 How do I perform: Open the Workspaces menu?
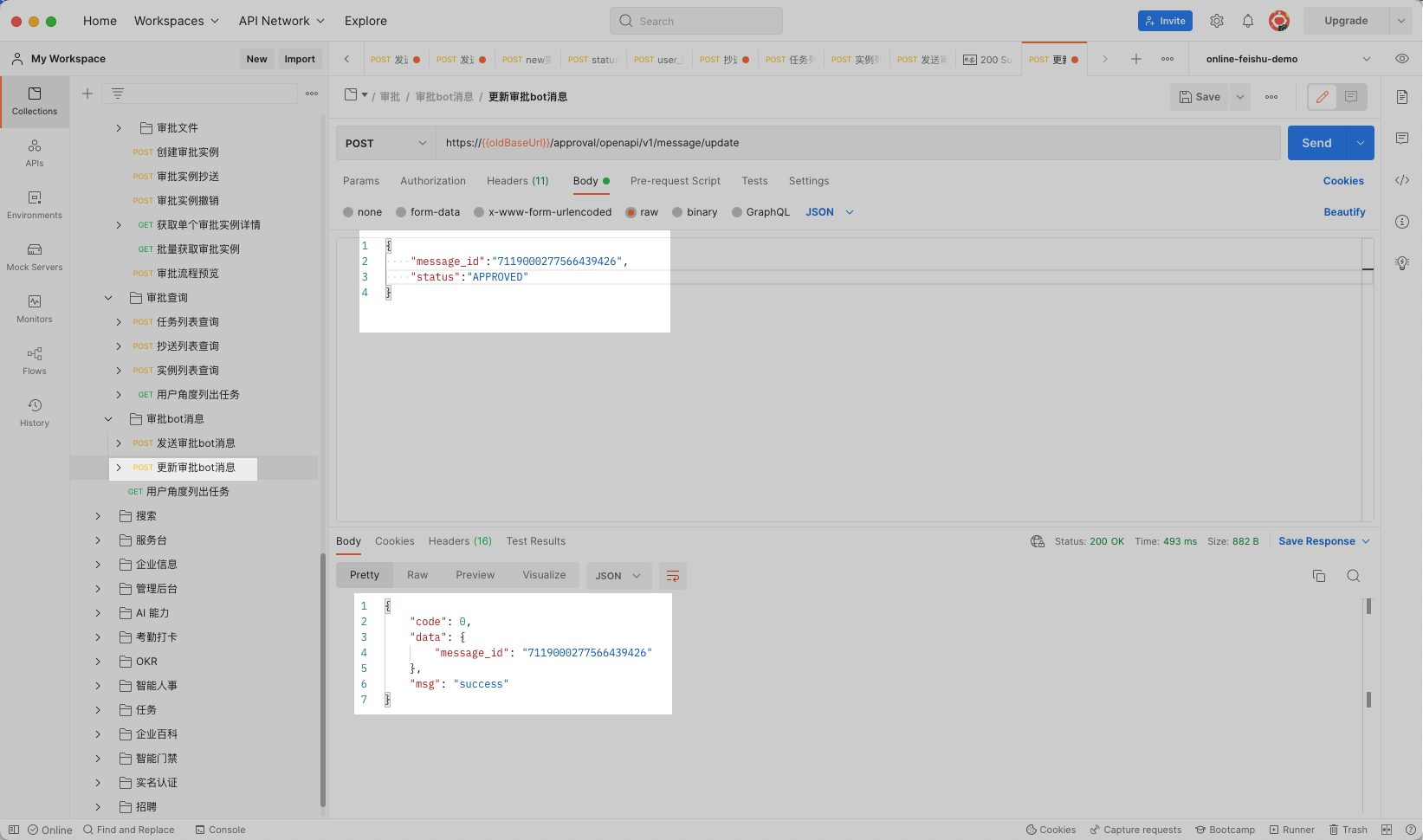click(x=177, y=20)
